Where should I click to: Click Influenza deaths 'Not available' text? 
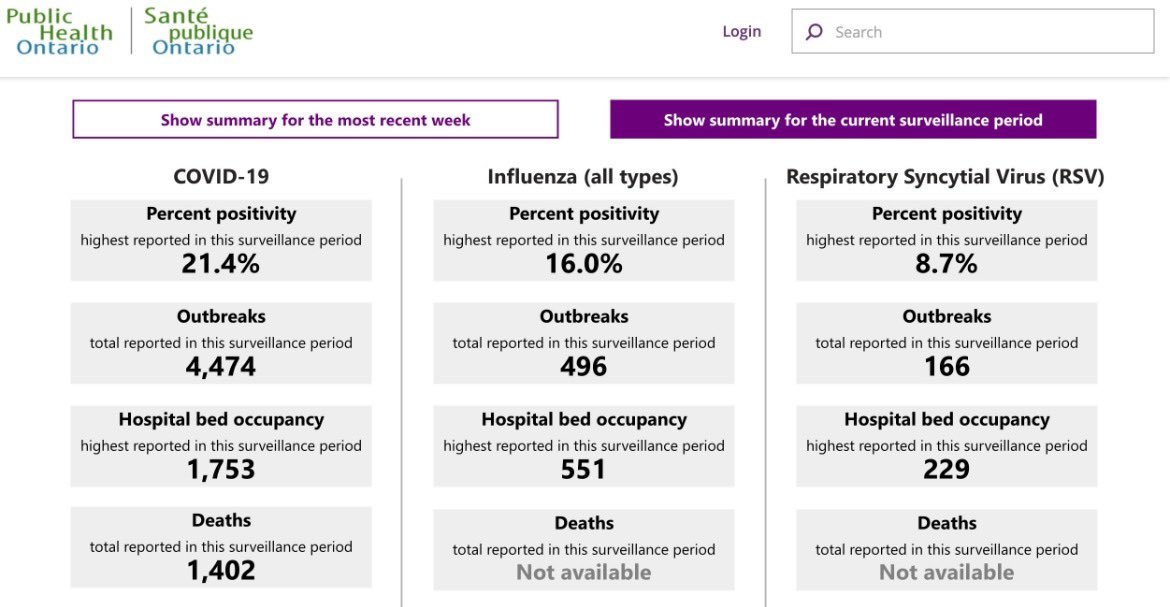584,573
